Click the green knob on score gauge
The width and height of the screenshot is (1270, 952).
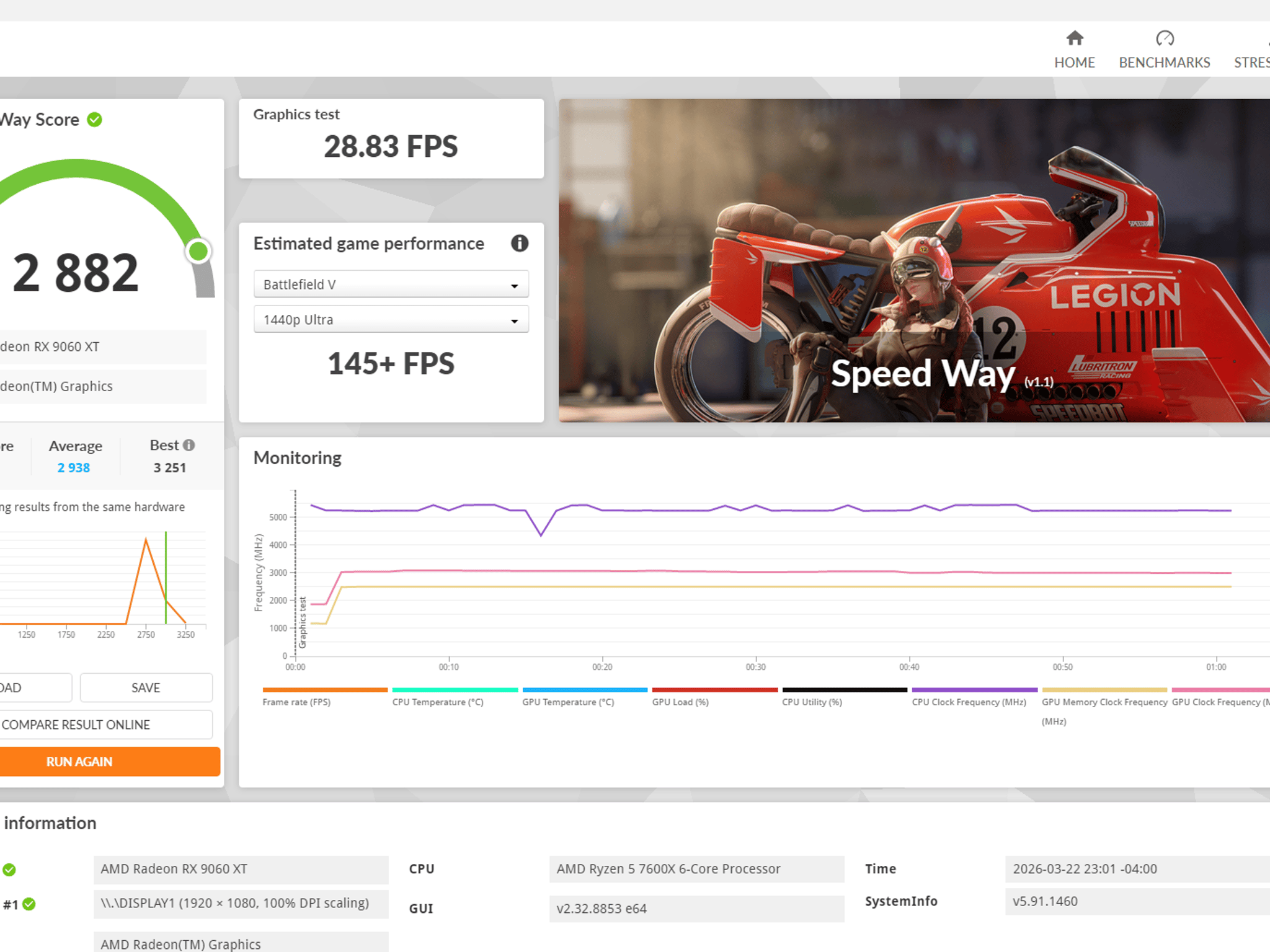198,251
